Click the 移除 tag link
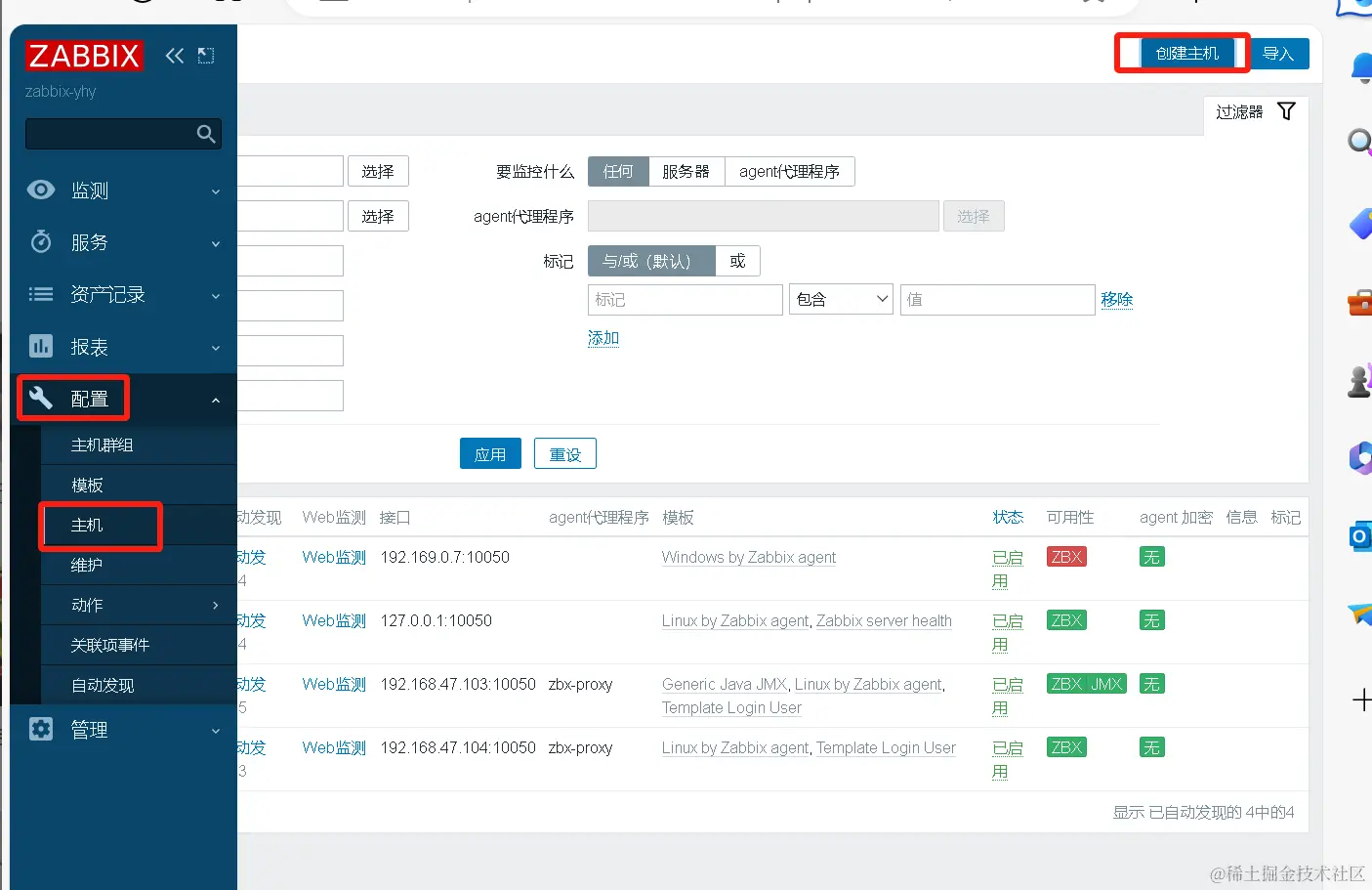The width and height of the screenshot is (1372, 890). click(x=1117, y=299)
